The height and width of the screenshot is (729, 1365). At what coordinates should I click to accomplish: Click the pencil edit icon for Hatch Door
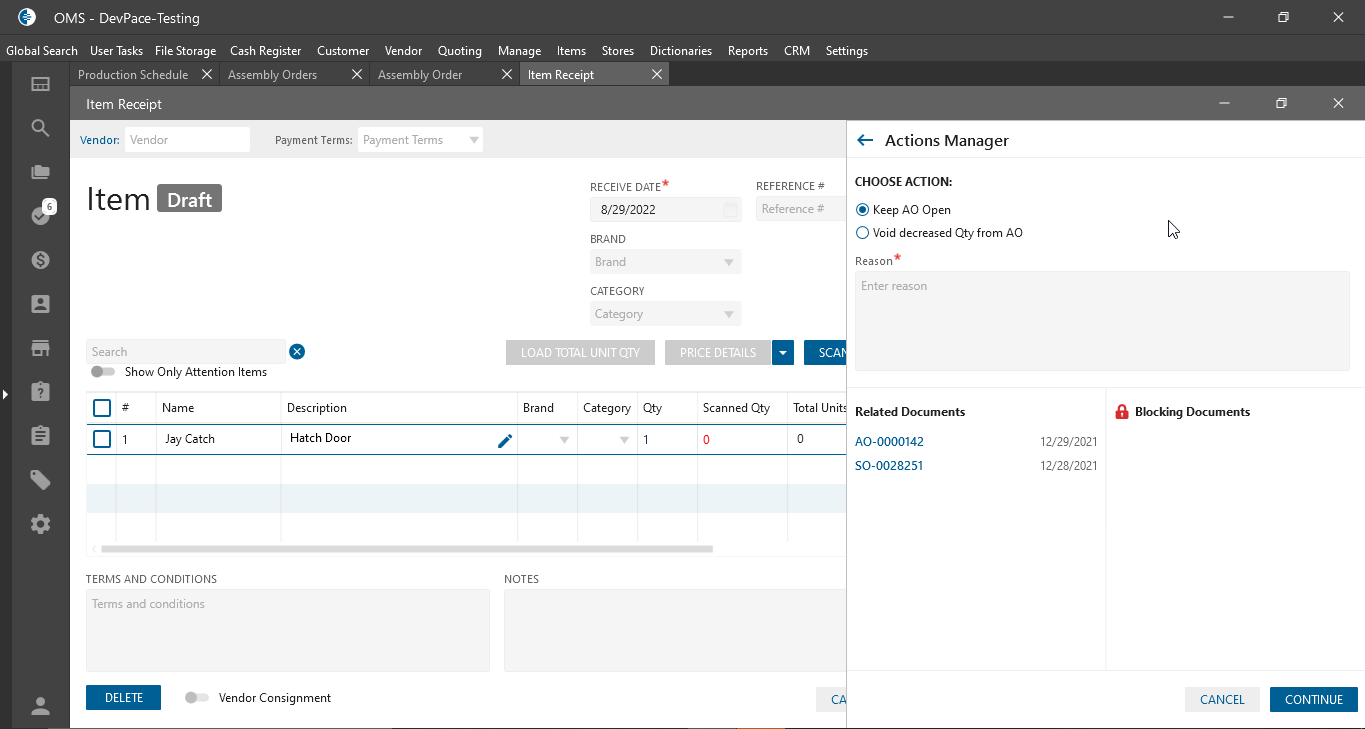[x=505, y=440]
